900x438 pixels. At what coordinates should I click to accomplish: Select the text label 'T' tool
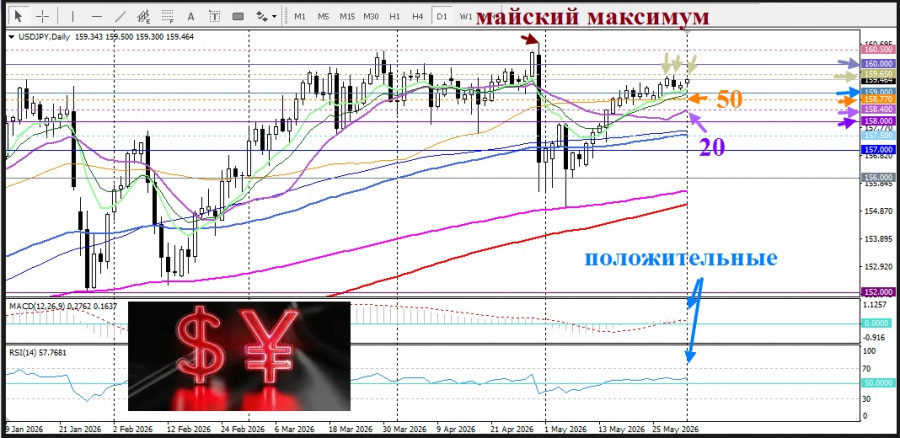pos(215,16)
